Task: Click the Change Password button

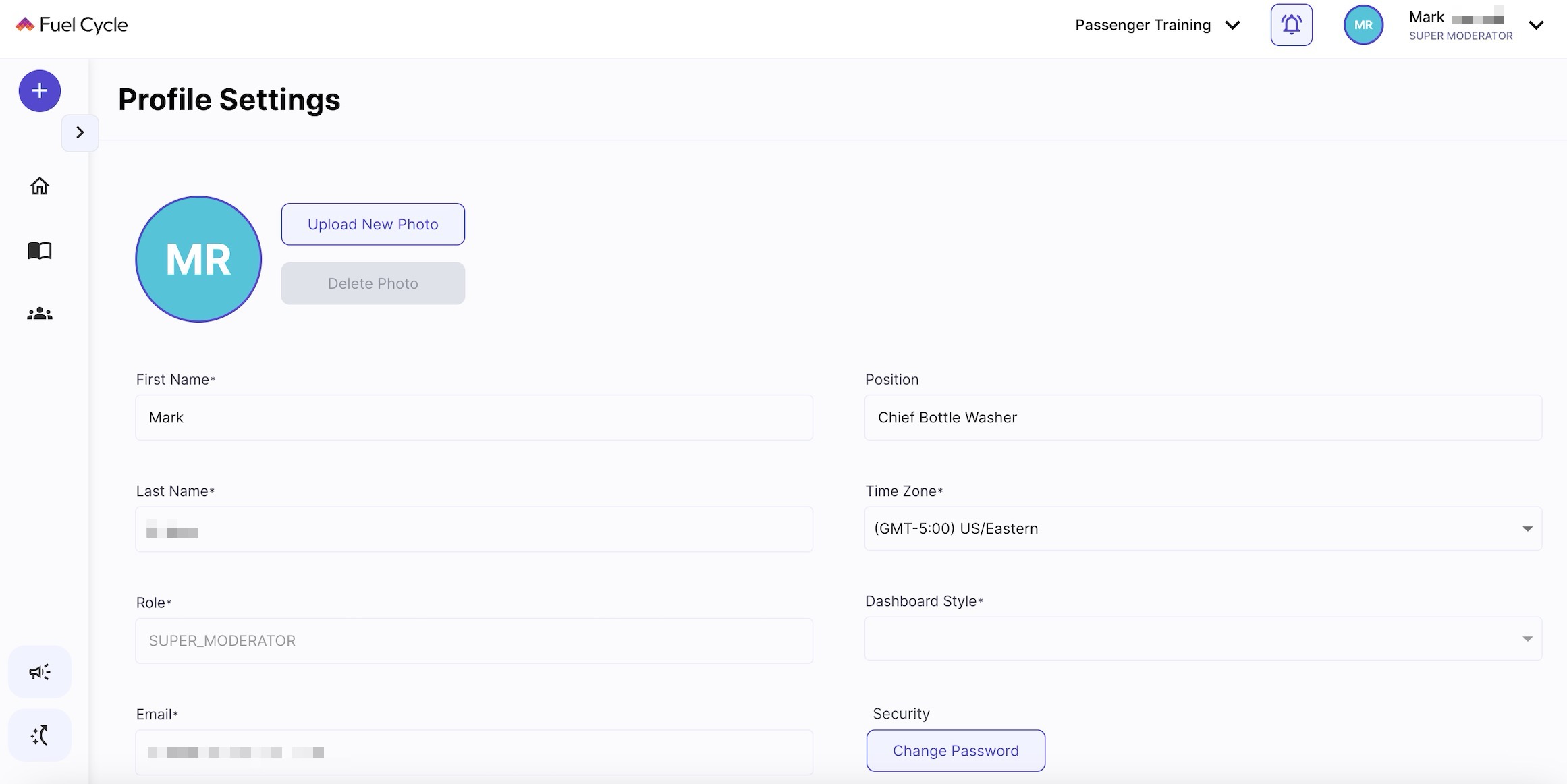Action: click(955, 750)
